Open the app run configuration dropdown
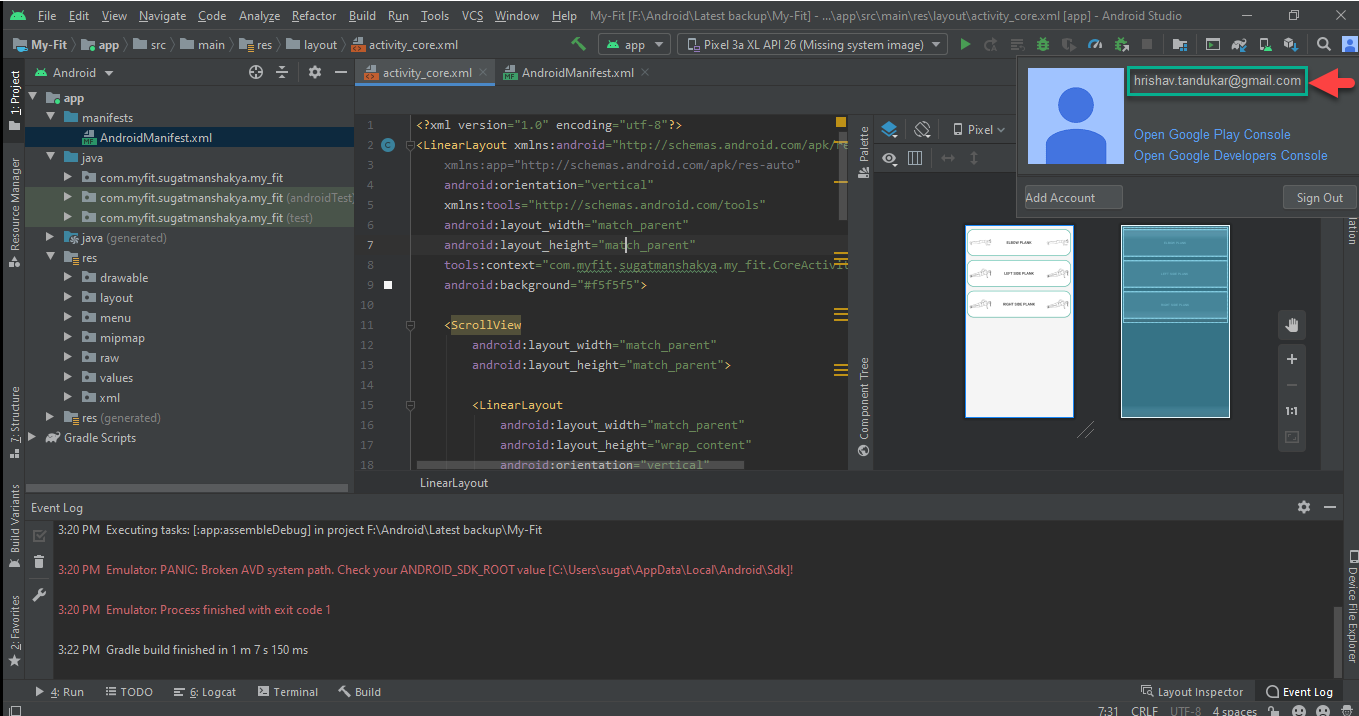This screenshot has height=716, width=1359. click(634, 44)
